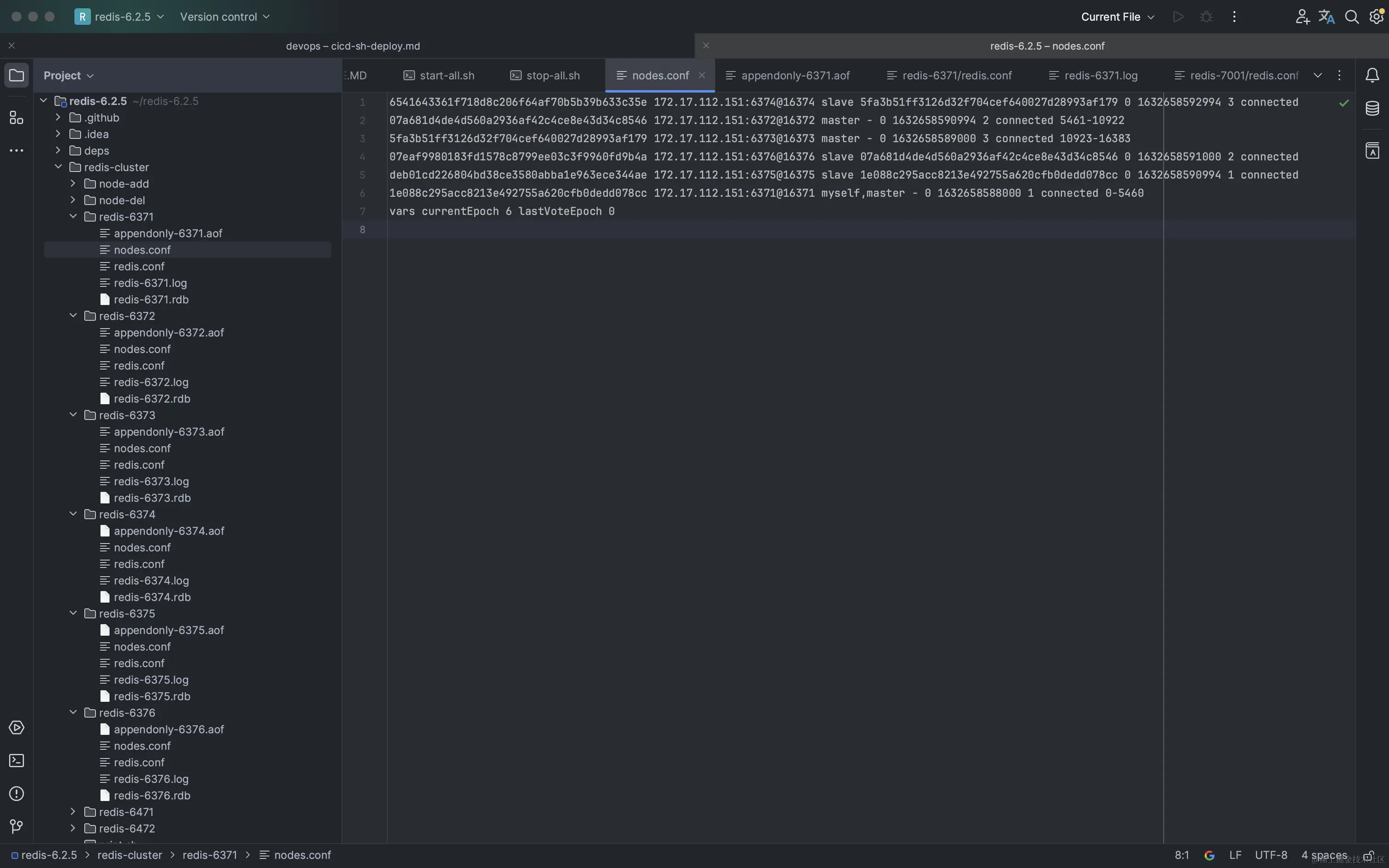Close the redis-6.2.5 nodes.conf window tab

click(706, 45)
